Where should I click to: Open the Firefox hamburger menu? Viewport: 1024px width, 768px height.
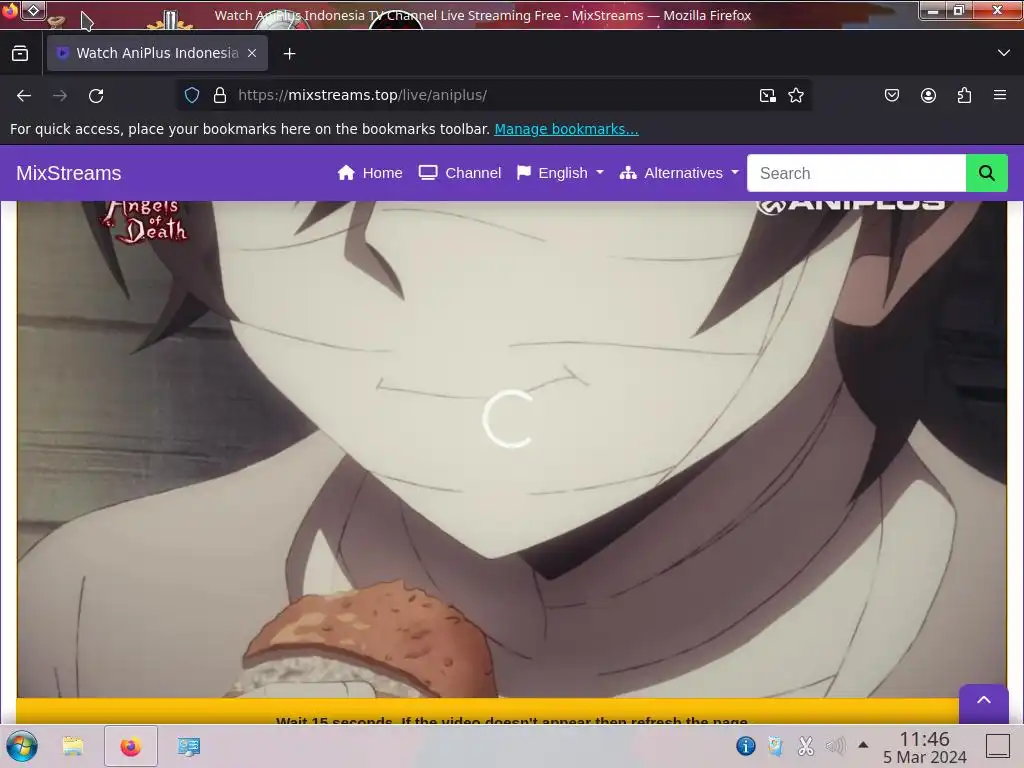tap(1000, 95)
